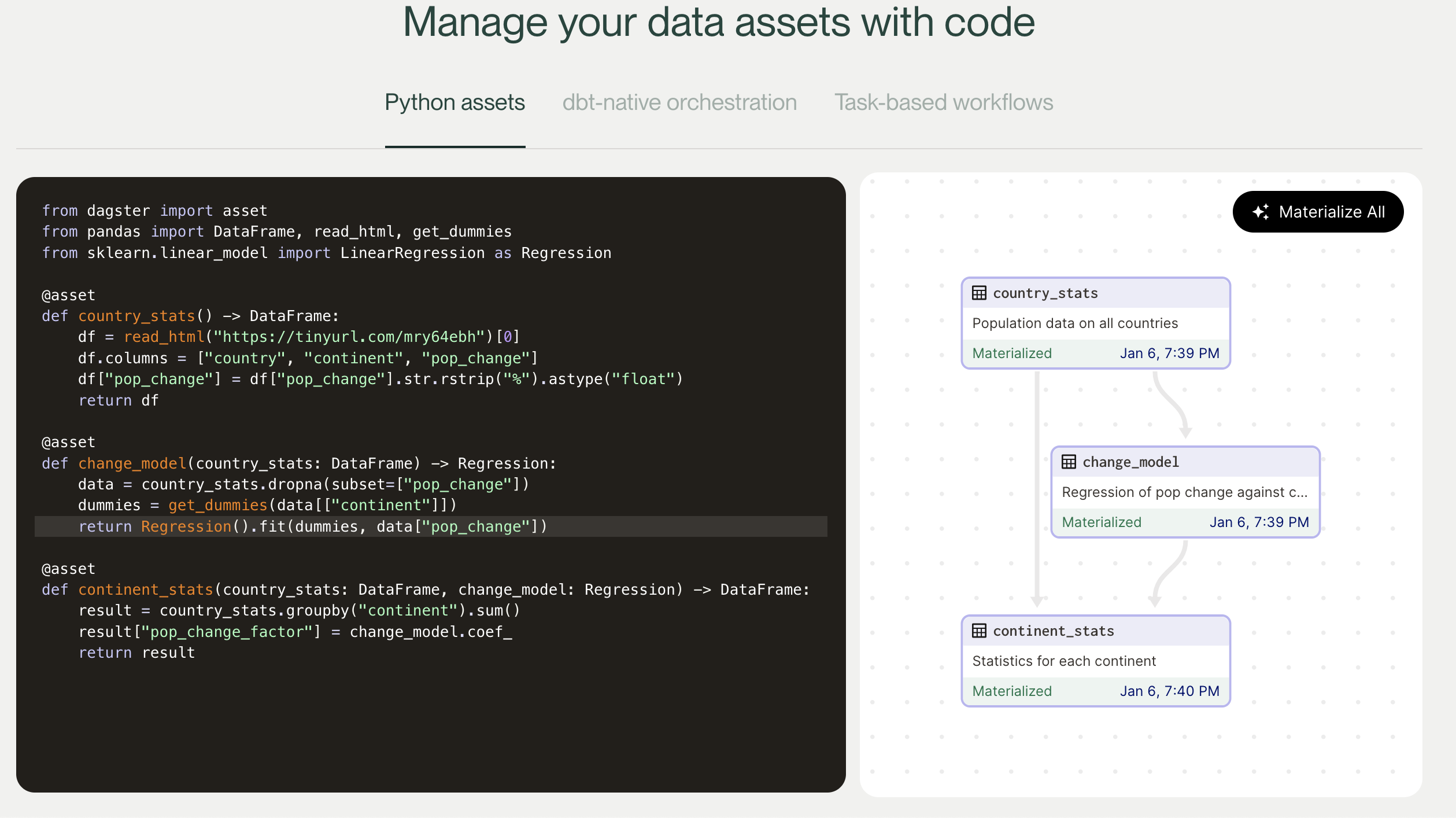
Task: Click the change_model Materialized status
Action: [1101, 522]
